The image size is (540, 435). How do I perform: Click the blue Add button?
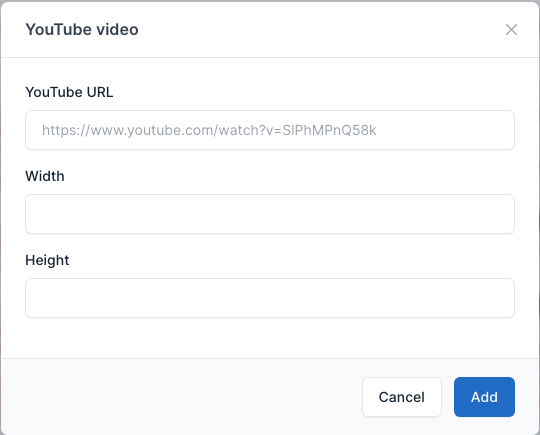(485, 397)
